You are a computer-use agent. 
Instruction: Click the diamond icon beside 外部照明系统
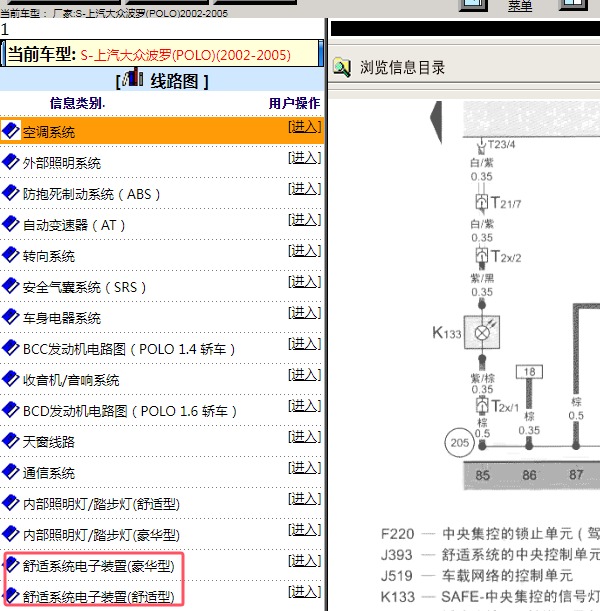(x=11, y=161)
